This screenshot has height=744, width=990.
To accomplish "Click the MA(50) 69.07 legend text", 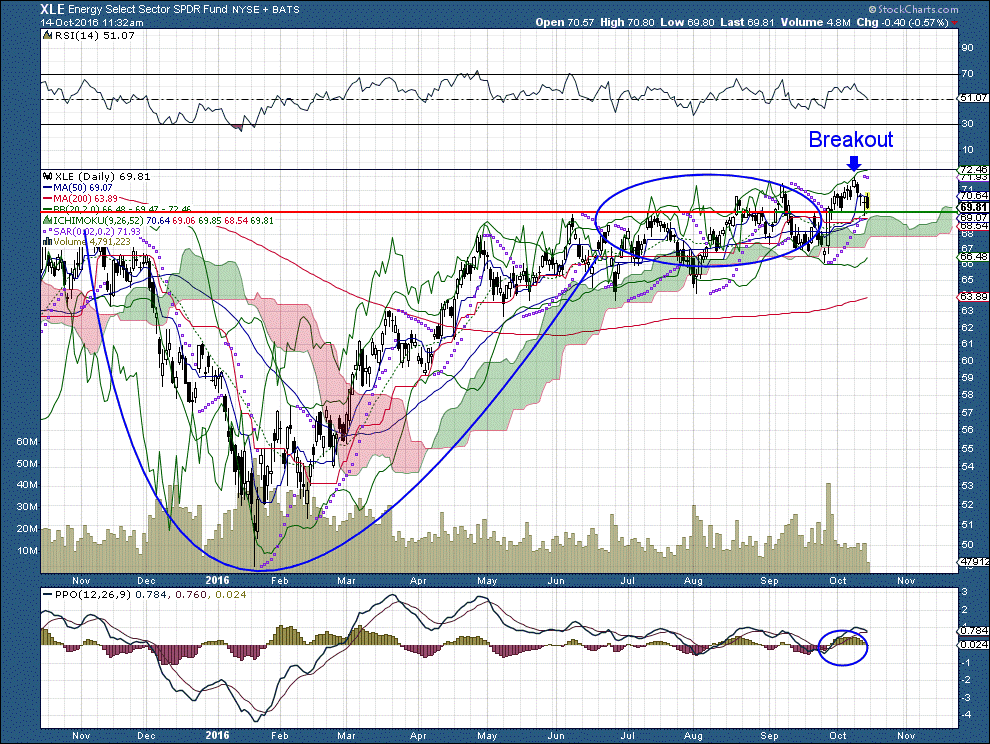I will click(x=83, y=188).
